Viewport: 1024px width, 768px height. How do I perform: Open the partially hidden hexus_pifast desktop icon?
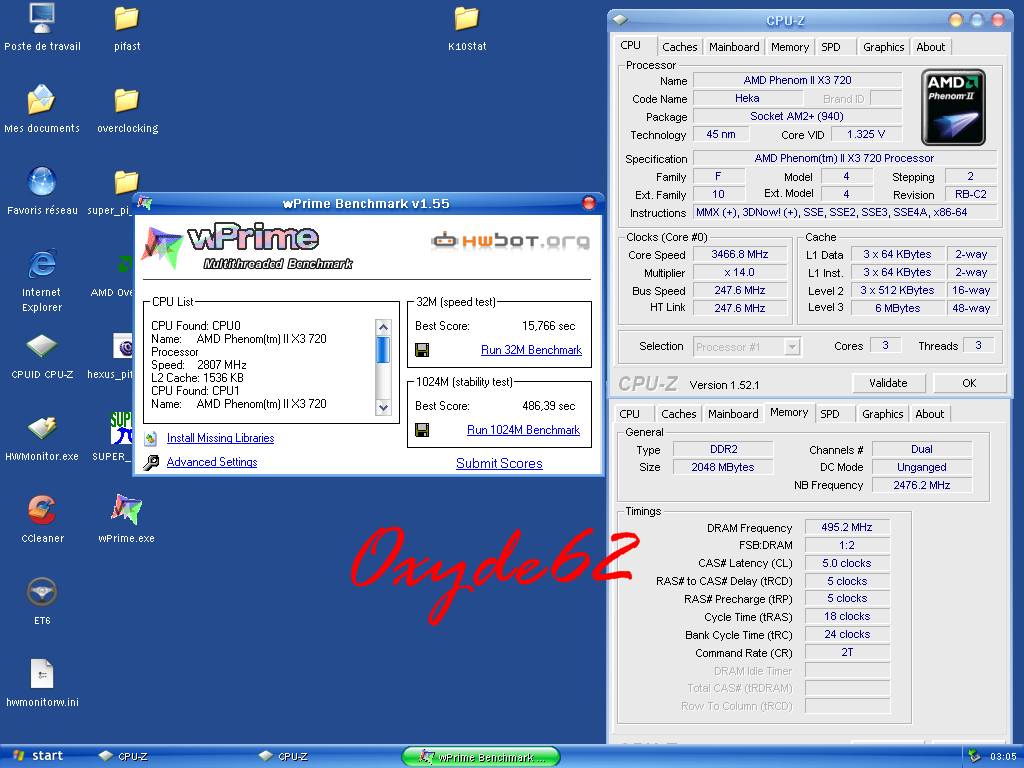coord(123,346)
